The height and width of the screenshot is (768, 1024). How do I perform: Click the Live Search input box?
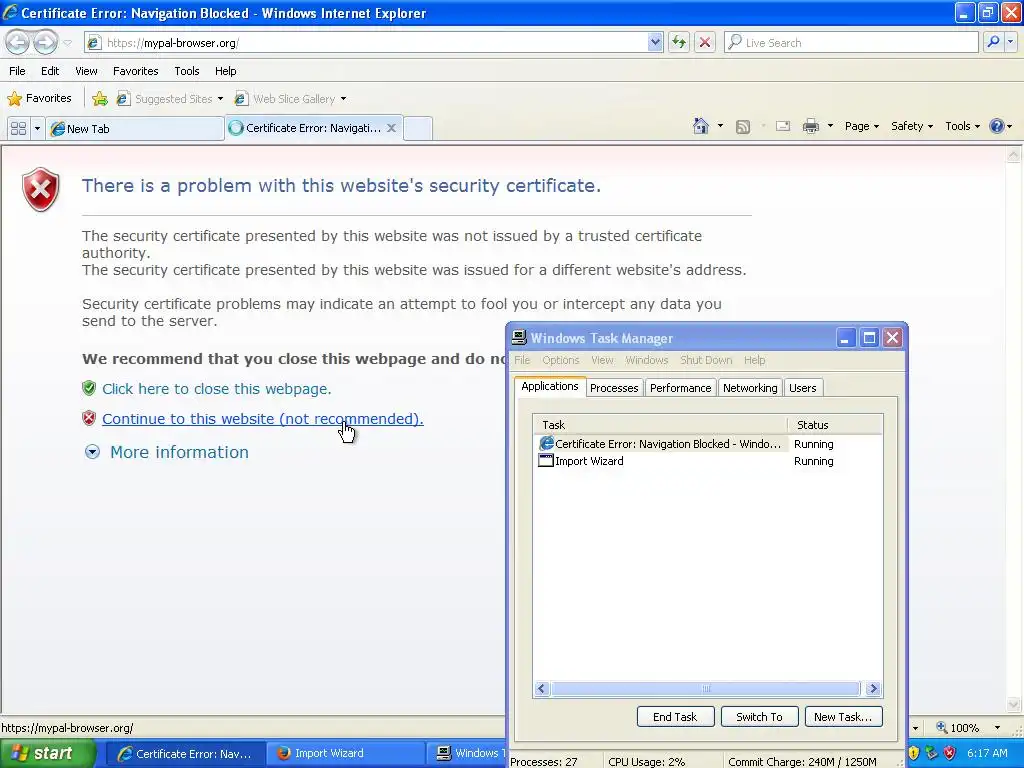click(x=852, y=42)
